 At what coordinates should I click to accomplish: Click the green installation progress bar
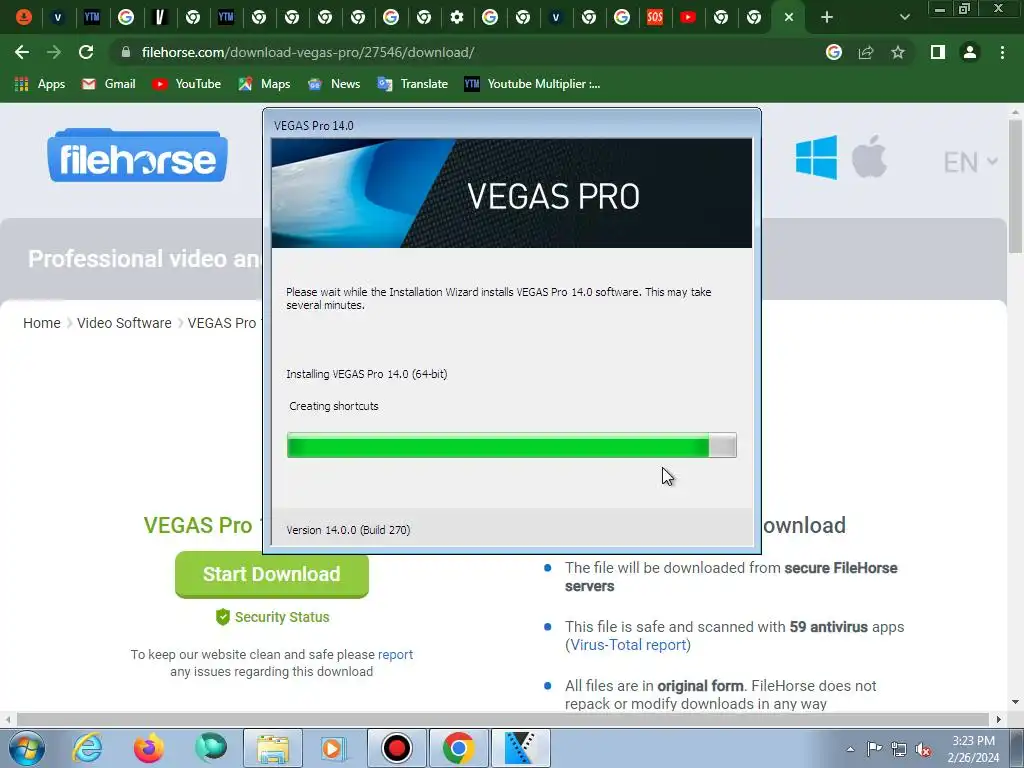point(511,445)
